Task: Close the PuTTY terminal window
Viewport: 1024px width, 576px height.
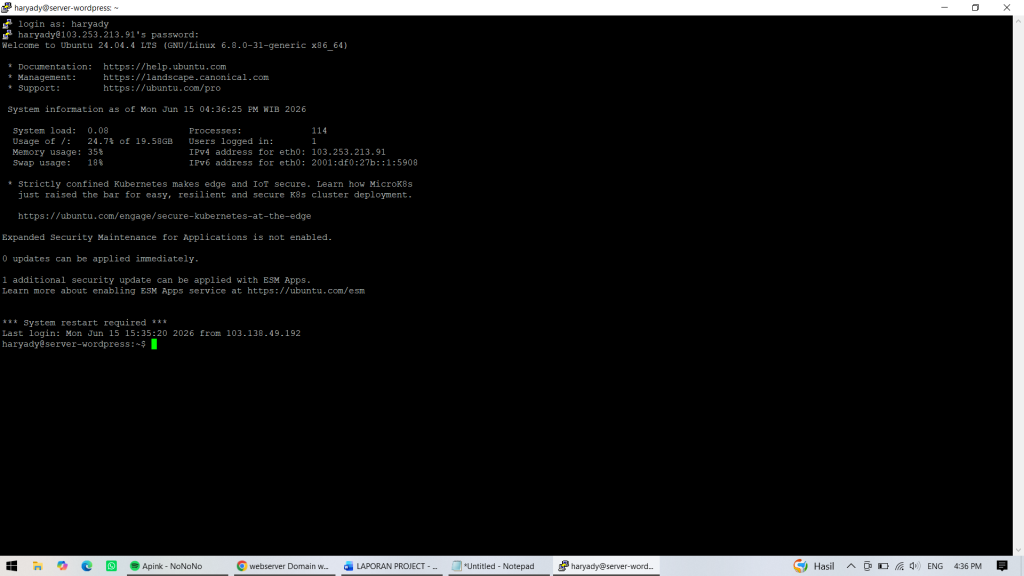Action: [1006, 8]
